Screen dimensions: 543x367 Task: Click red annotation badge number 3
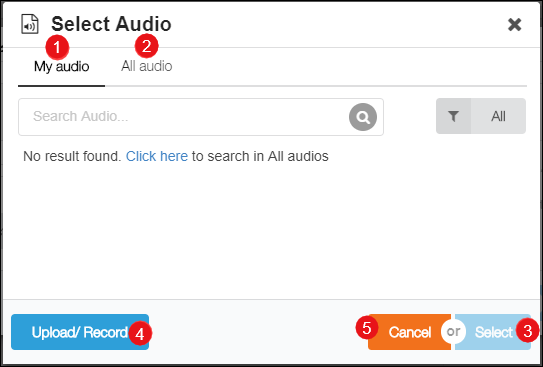[527, 331]
